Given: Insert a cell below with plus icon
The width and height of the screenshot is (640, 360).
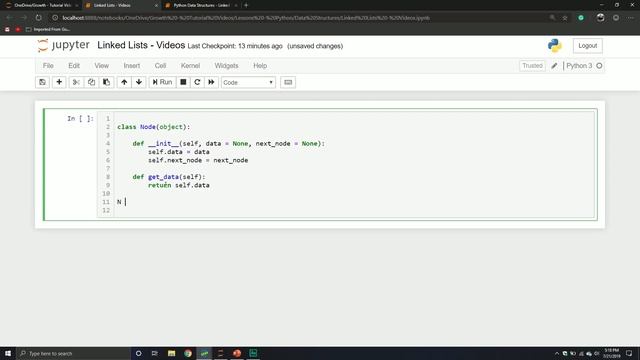Looking at the screenshot, I should [59, 82].
